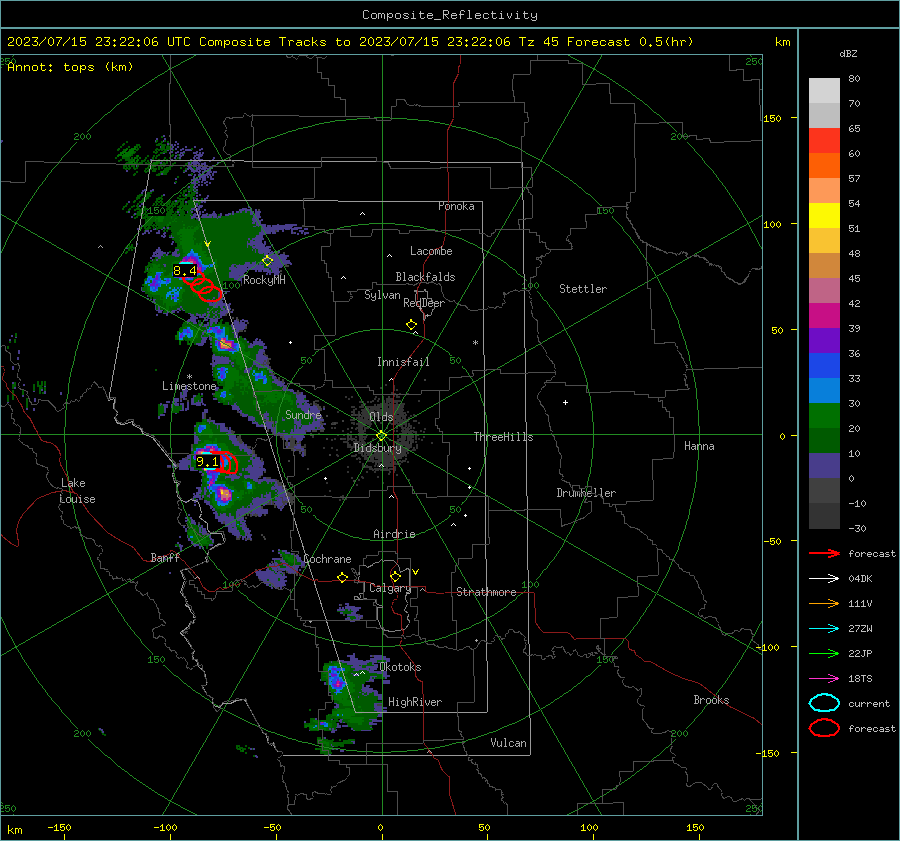Click the yellow diamond marker below Cochrane
Image resolution: width=900 pixels, height=841 pixels.
343,577
